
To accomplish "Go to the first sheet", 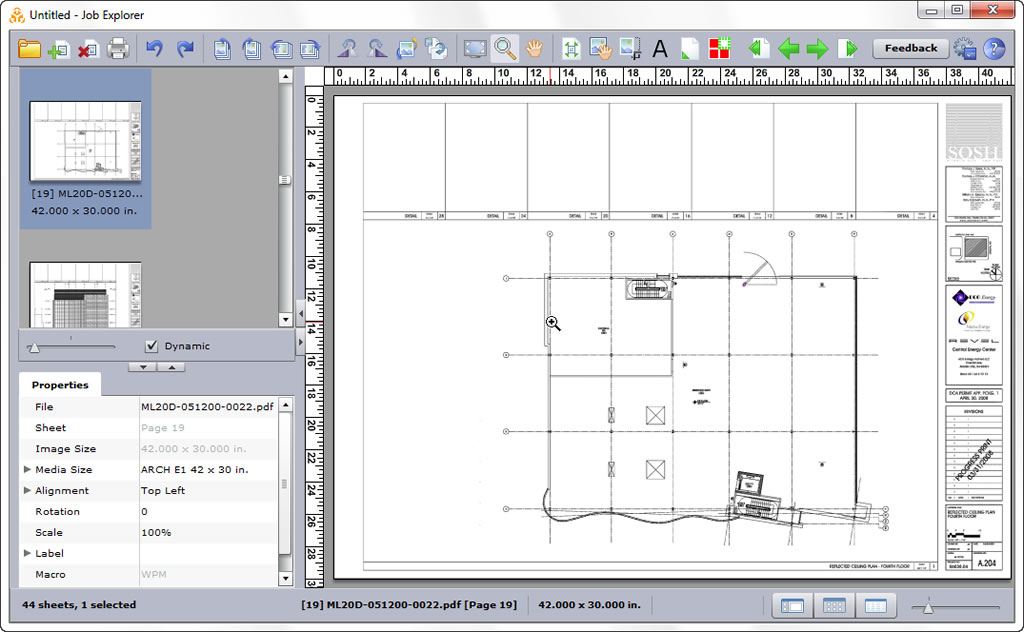I will click(x=758, y=49).
